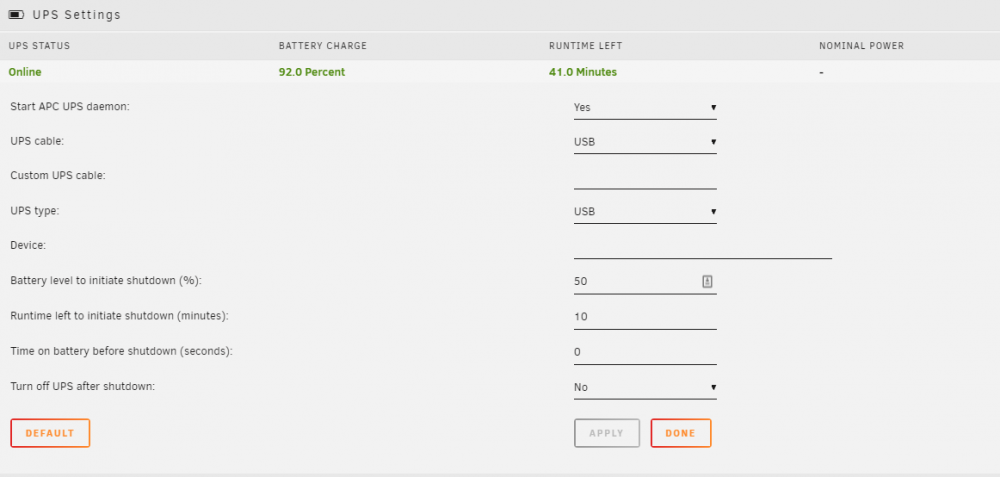Open the UPS cable dropdown
This screenshot has height=477, width=1000.
pos(645,142)
